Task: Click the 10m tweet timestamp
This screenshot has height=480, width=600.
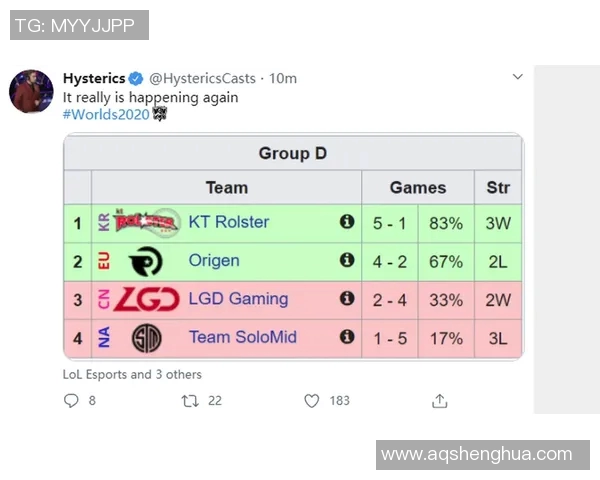Action: tap(284, 78)
